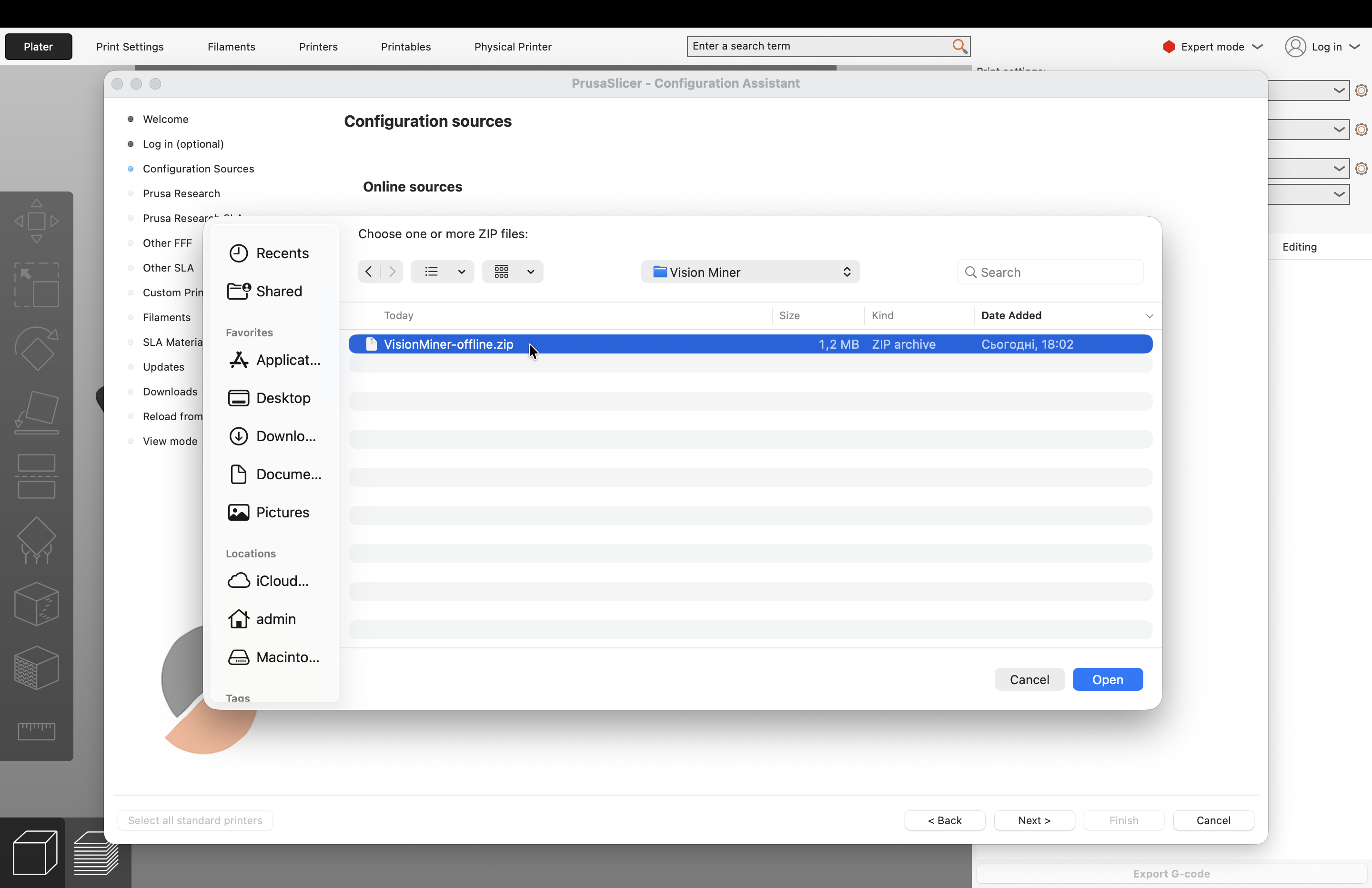This screenshot has height=888, width=1372.
Task: Switch to Physical Printer tab
Action: point(513,47)
